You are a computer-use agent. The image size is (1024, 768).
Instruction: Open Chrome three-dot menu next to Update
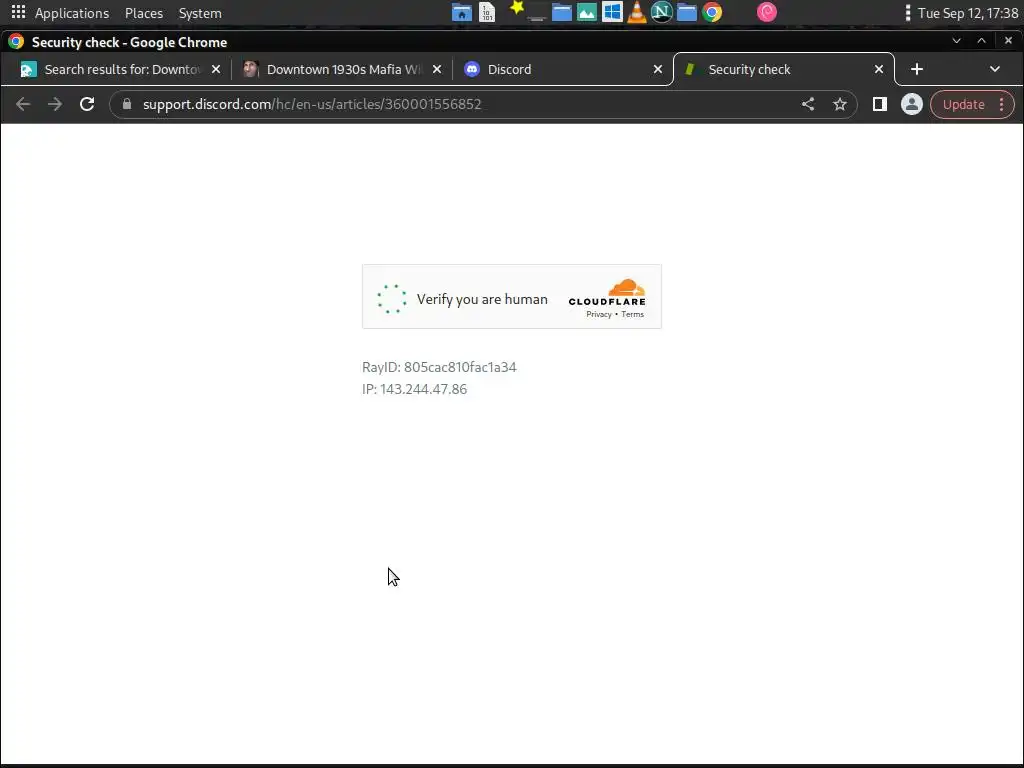pyautogui.click(x=1002, y=104)
